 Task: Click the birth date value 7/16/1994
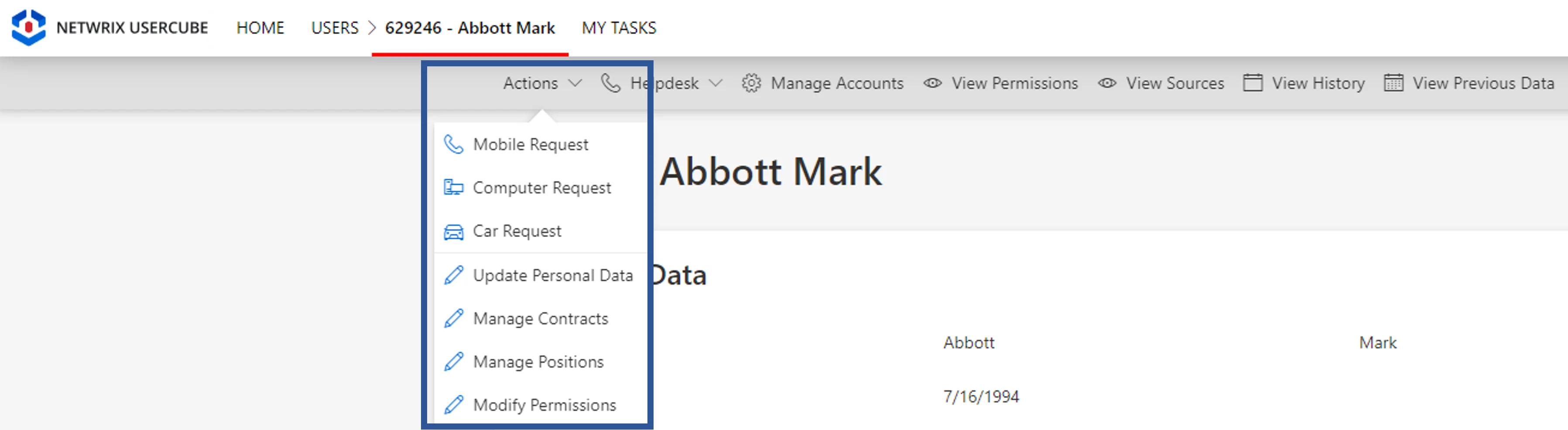981,397
